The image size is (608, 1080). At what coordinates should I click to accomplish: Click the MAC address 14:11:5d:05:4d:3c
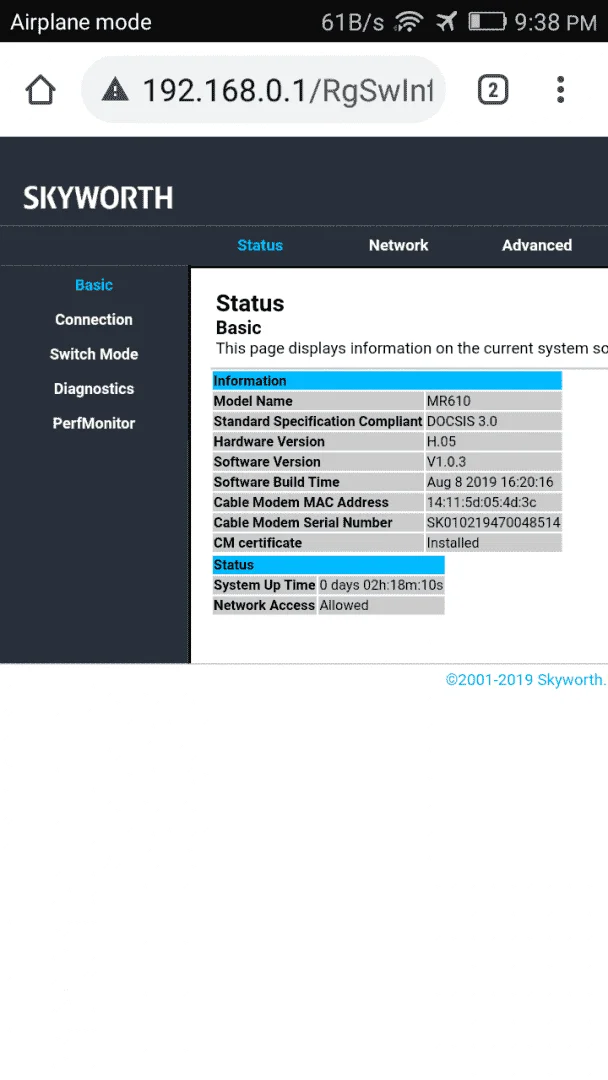(493, 502)
